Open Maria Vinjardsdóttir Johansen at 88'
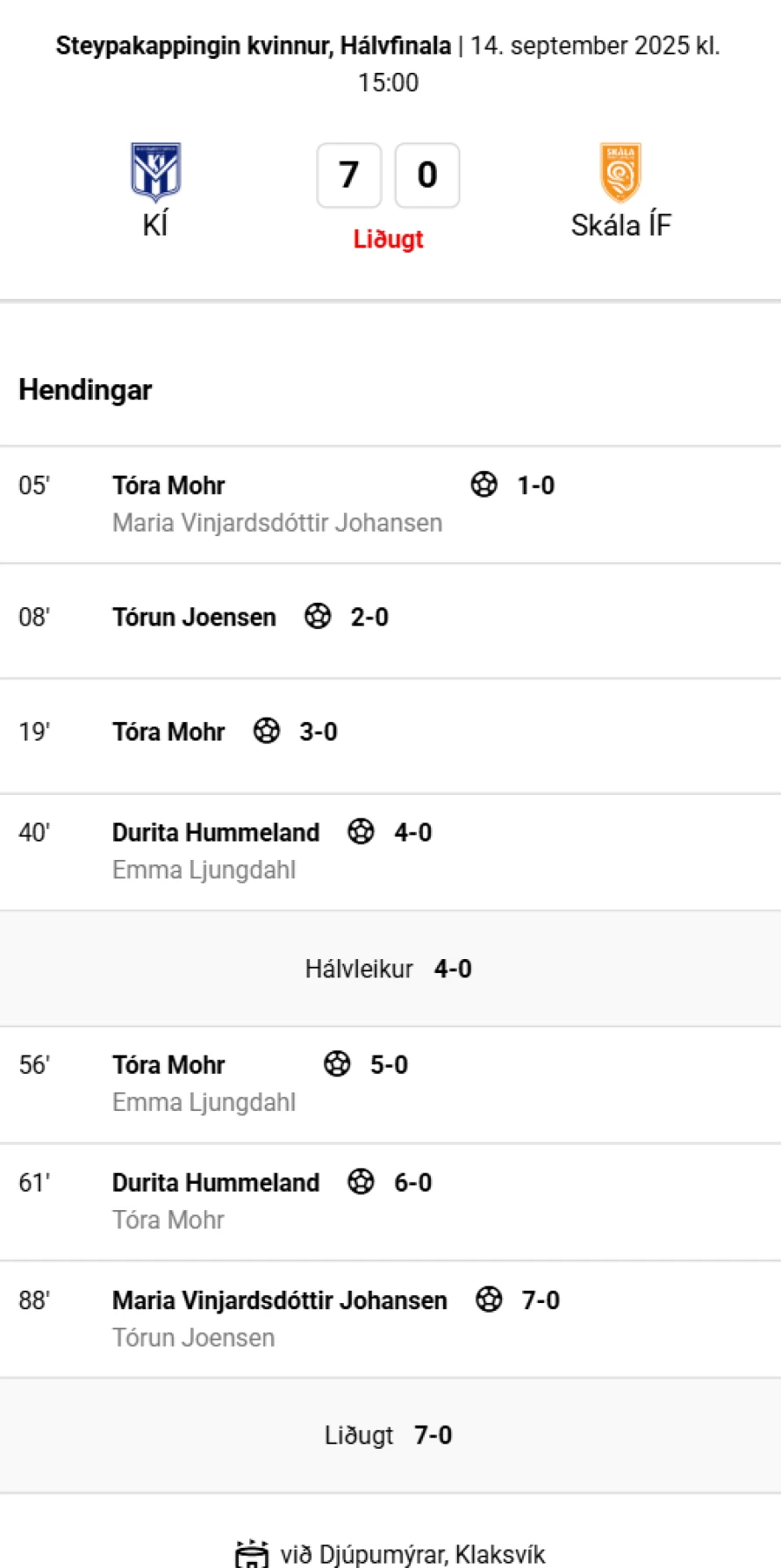781x1568 pixels. coord(280,1300)
